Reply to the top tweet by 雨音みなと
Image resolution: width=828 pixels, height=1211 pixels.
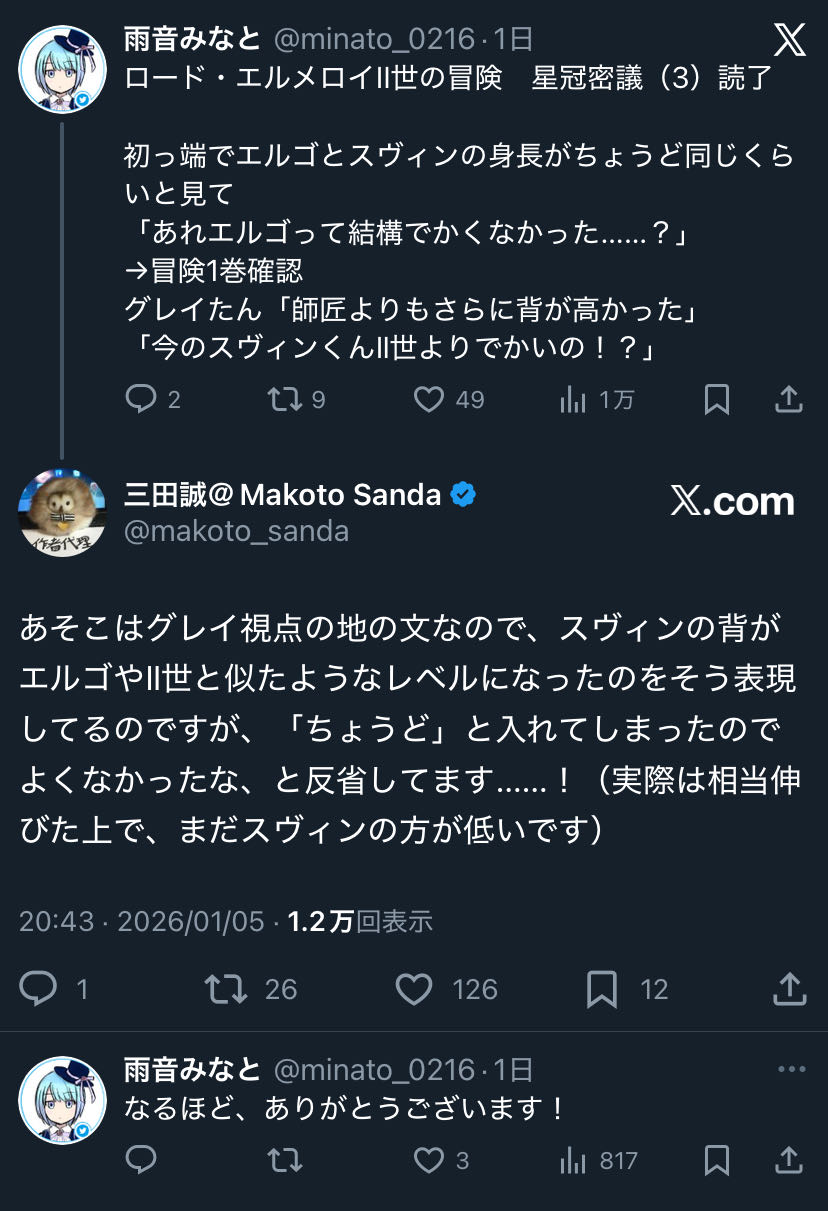tap(141, 400)
